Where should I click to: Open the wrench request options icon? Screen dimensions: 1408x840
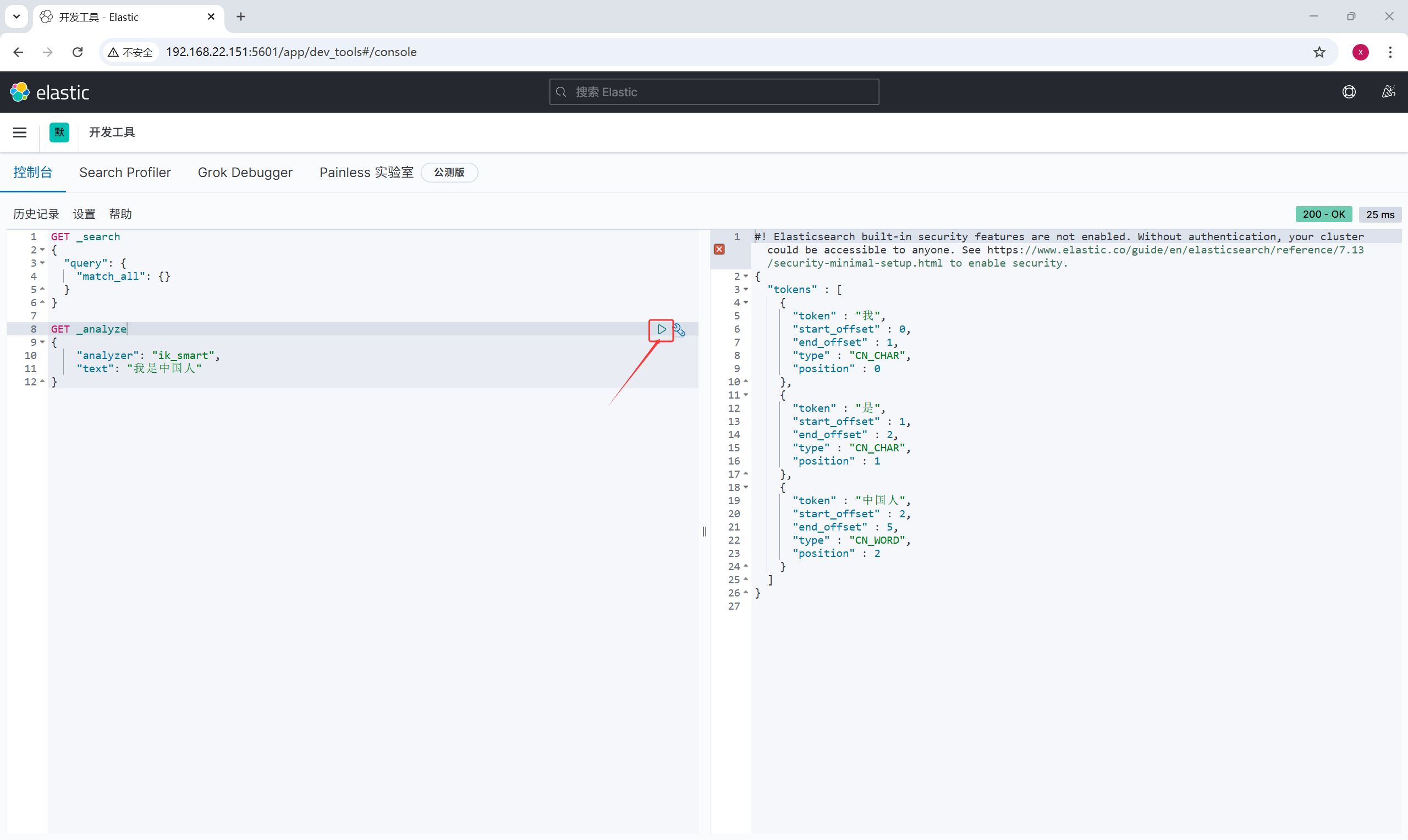679,329
